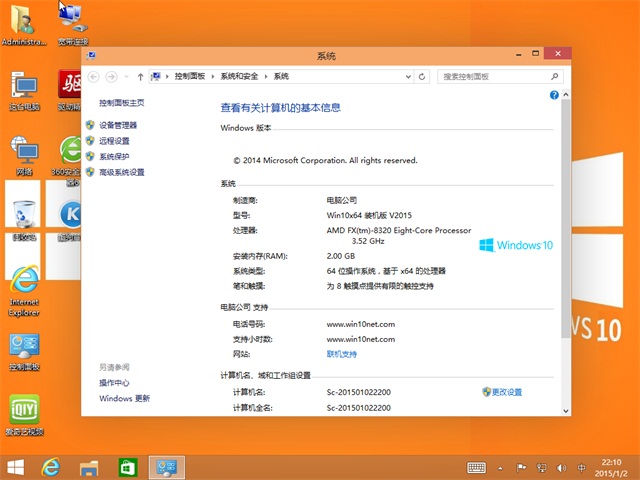Open 远程设置 remote settings link

tap(114, 141)
